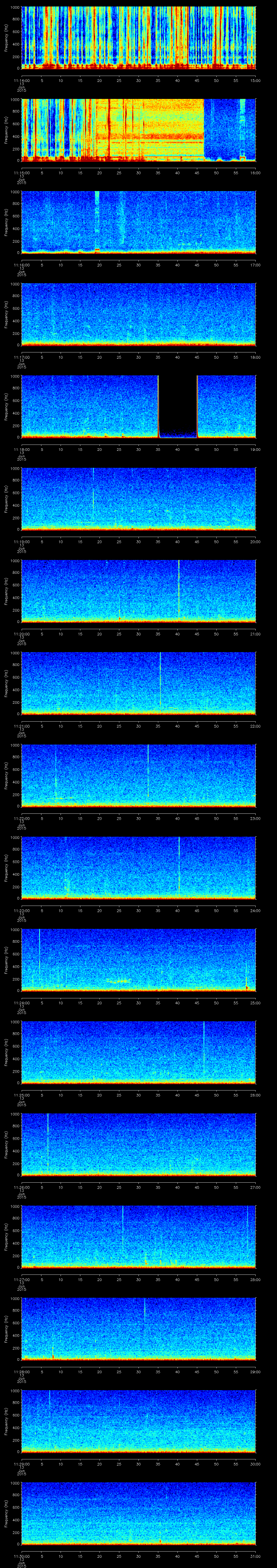The image size is (277, 1568).
Task: Click the 11:20:00 start time label
Action: [x=21, y=634]
